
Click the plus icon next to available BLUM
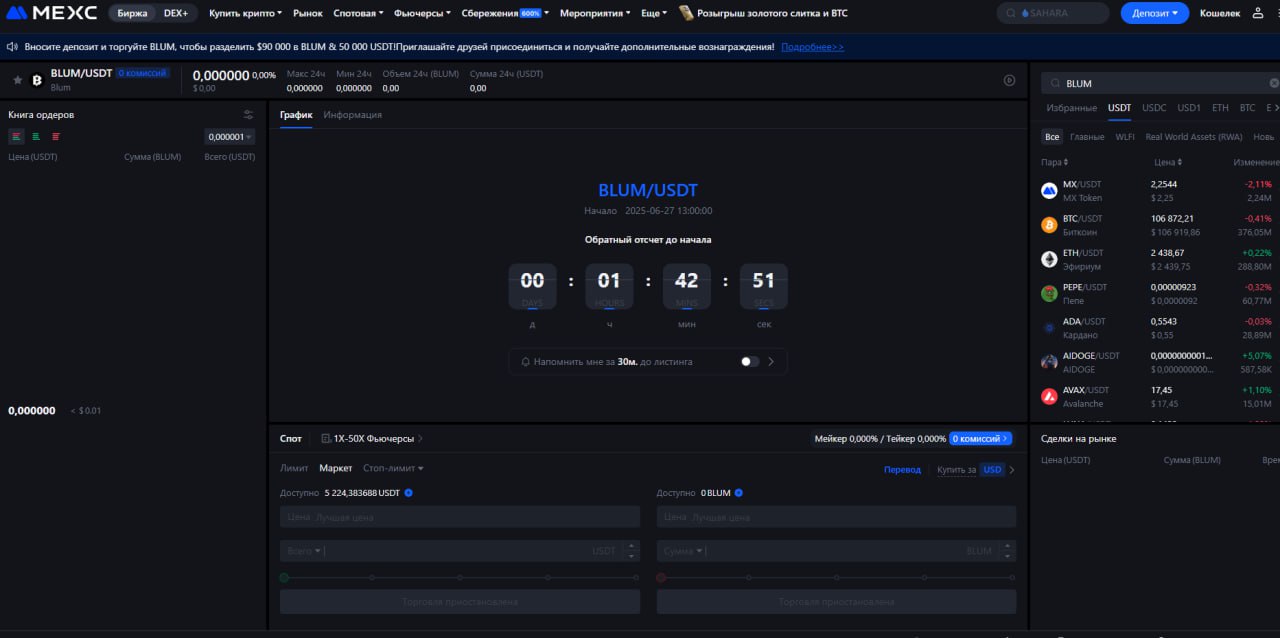coord(738,493)
